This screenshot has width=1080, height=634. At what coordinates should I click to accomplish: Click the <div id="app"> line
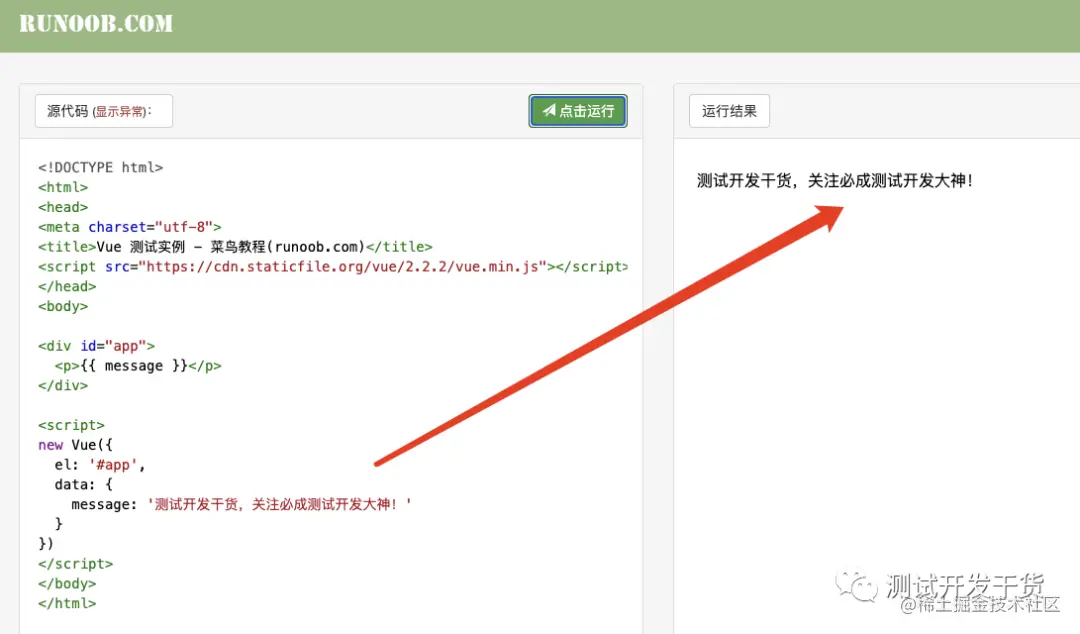[96, 346]
